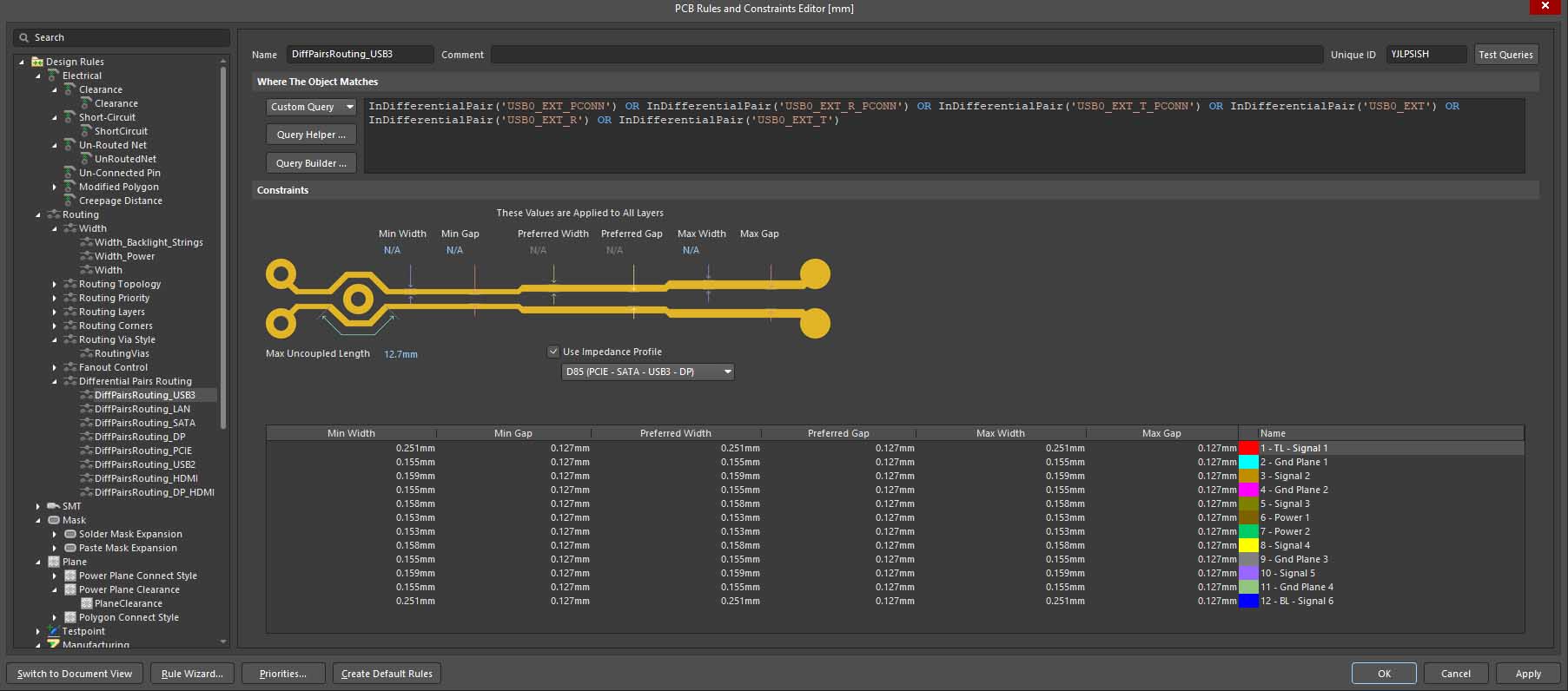This screenshot has width=1568, height=691.
Task: Click the Query Helper button
Action: point(311,135)
